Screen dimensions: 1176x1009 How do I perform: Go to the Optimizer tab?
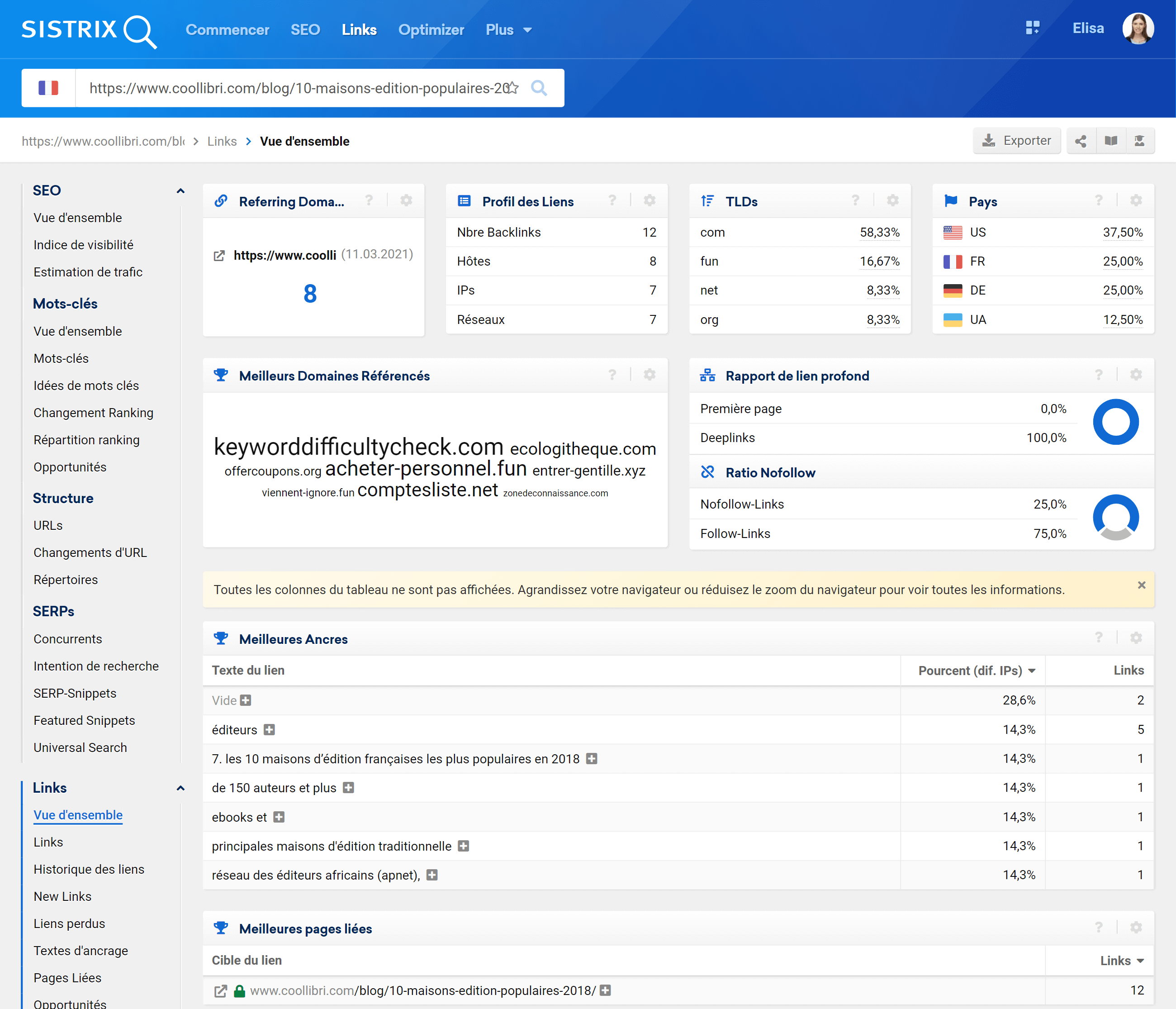coord(432,29)
